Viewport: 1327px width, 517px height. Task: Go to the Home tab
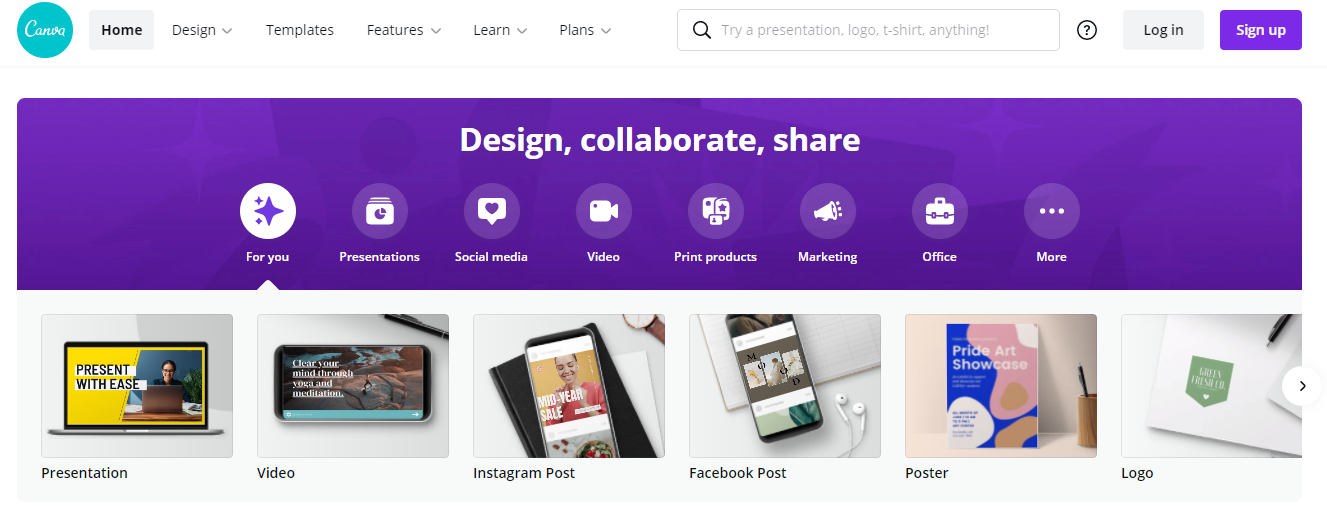122,30
